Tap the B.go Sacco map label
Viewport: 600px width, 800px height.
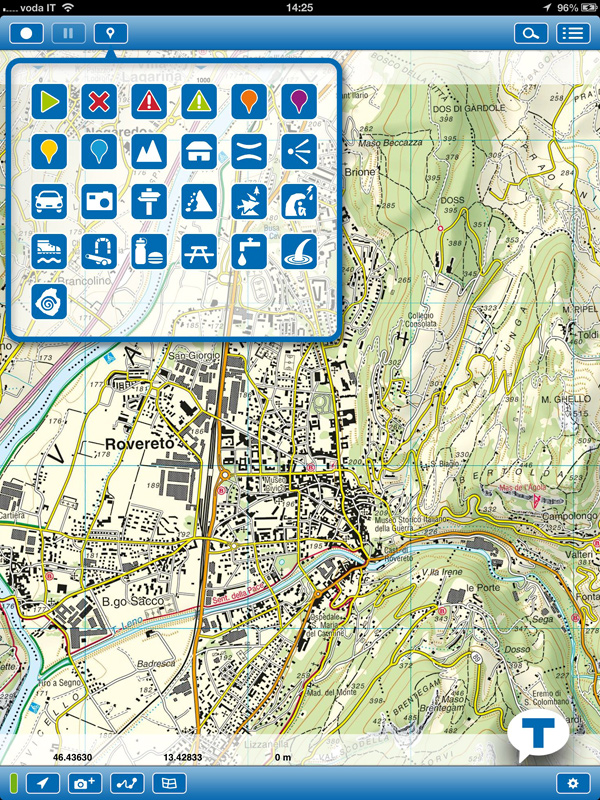point(133,602)
